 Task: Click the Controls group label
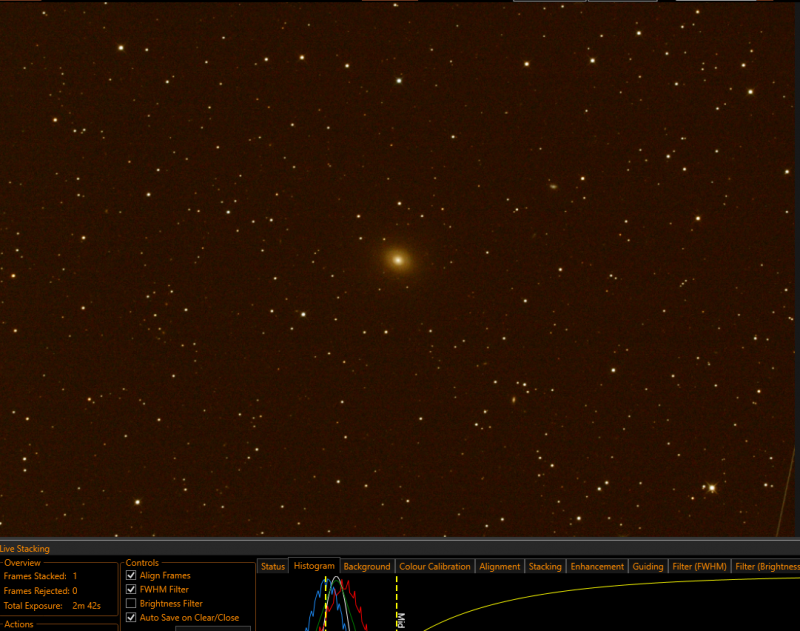tap(142, 563)
